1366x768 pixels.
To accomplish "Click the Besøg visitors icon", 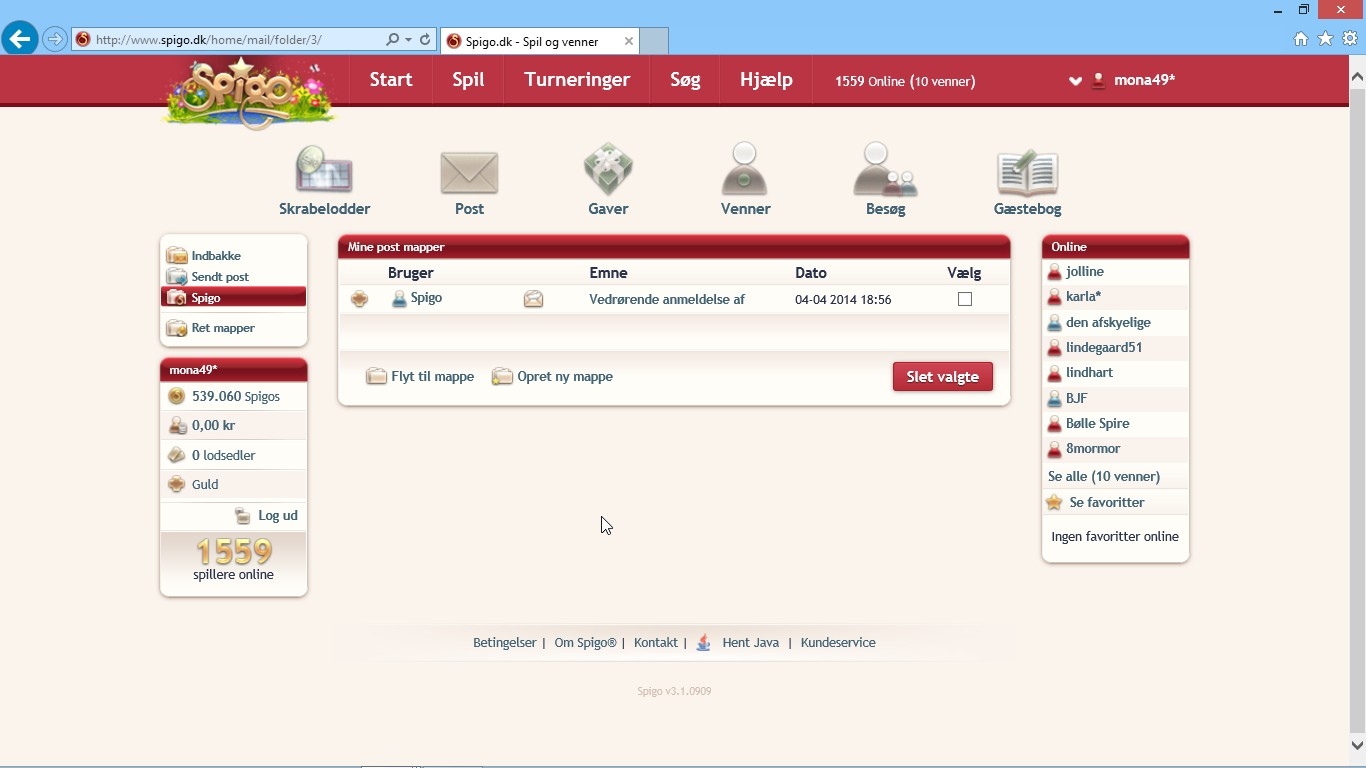I will [x=885, y=170].
